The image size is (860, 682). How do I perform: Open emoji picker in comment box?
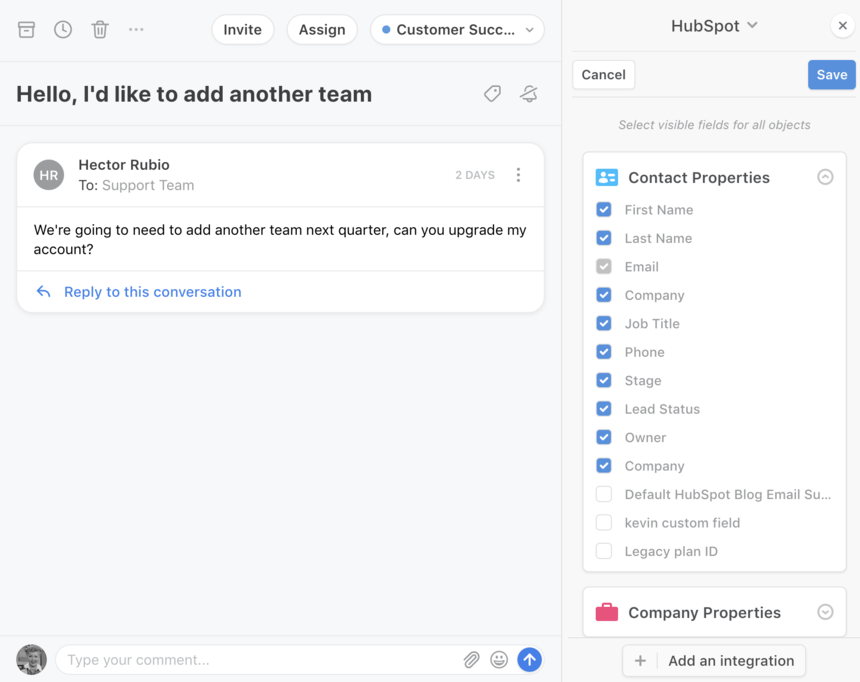click(x=499, y=660)
